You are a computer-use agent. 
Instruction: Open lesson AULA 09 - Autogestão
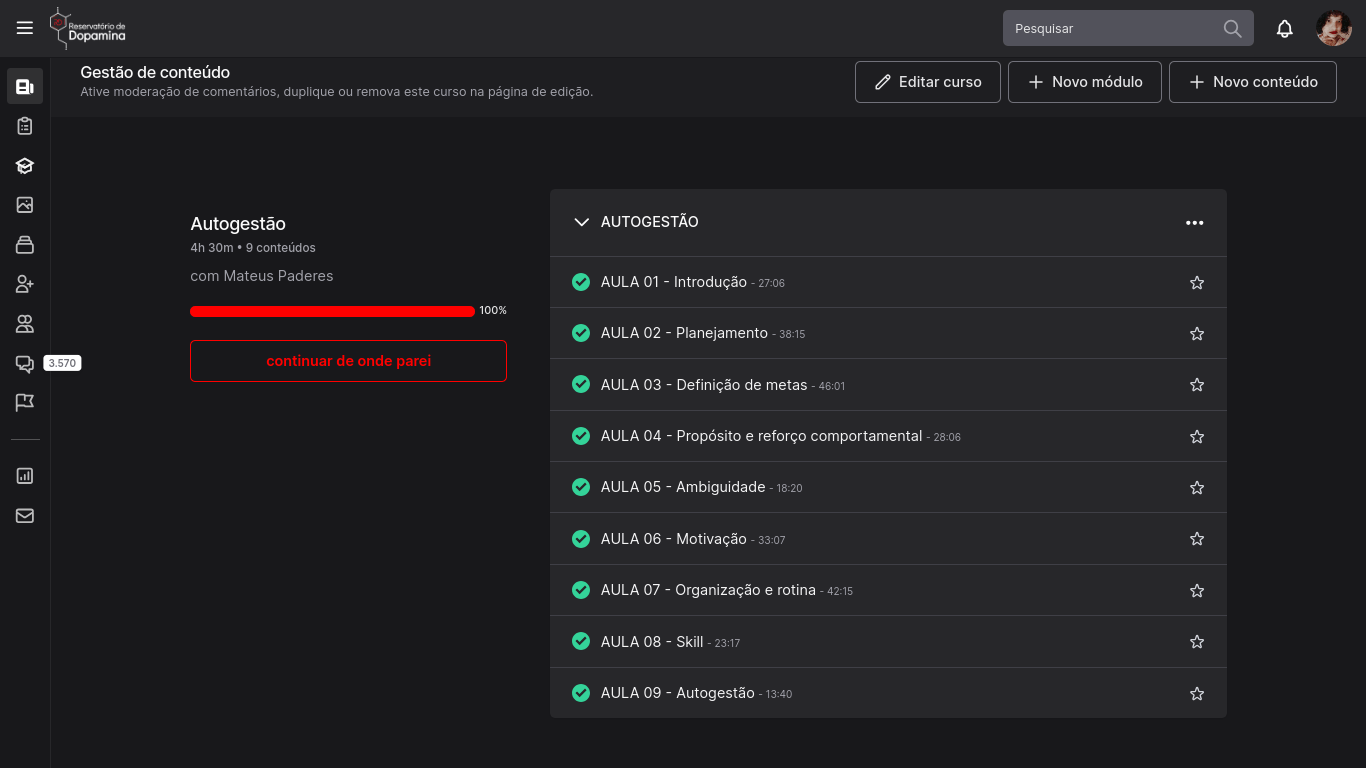pyautogui.click(x=677, y=693)
